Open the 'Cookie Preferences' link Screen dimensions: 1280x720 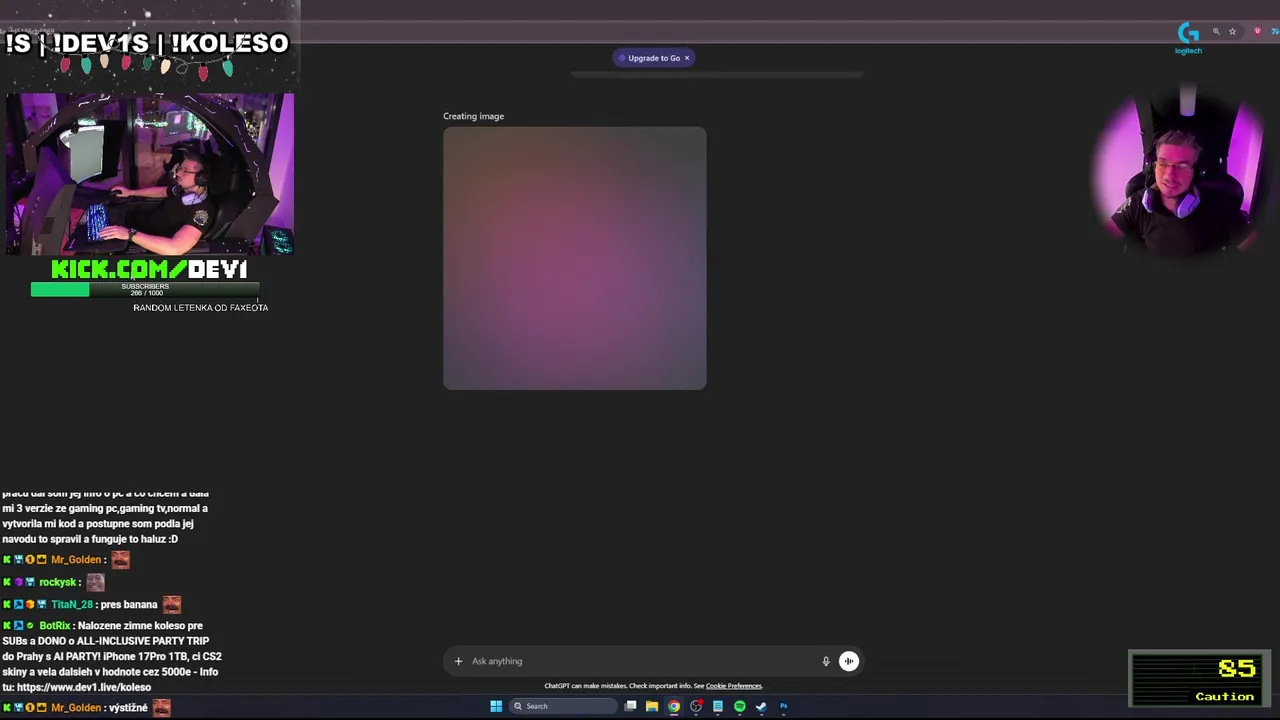coord(733,686)
